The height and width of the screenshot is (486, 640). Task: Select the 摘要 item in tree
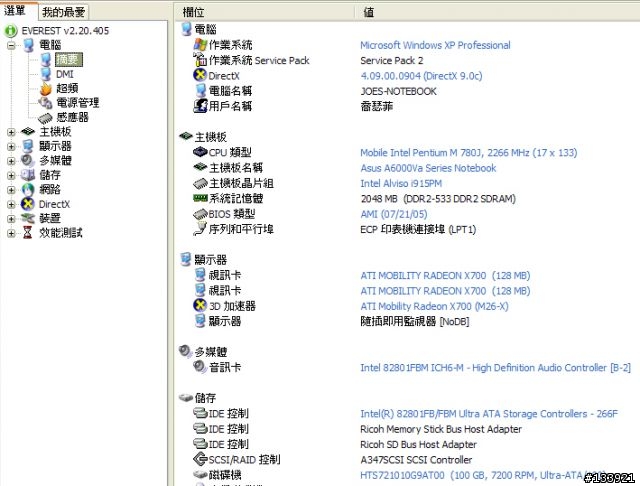pyautogui.click(x=69, y=60)
